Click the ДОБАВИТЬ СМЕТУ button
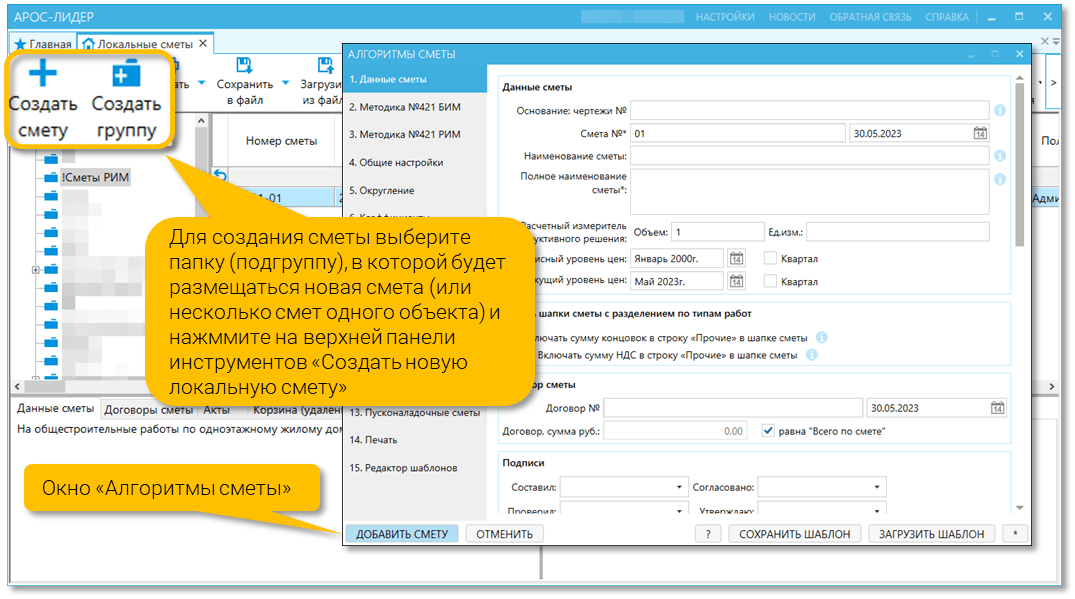 [402, 534]
